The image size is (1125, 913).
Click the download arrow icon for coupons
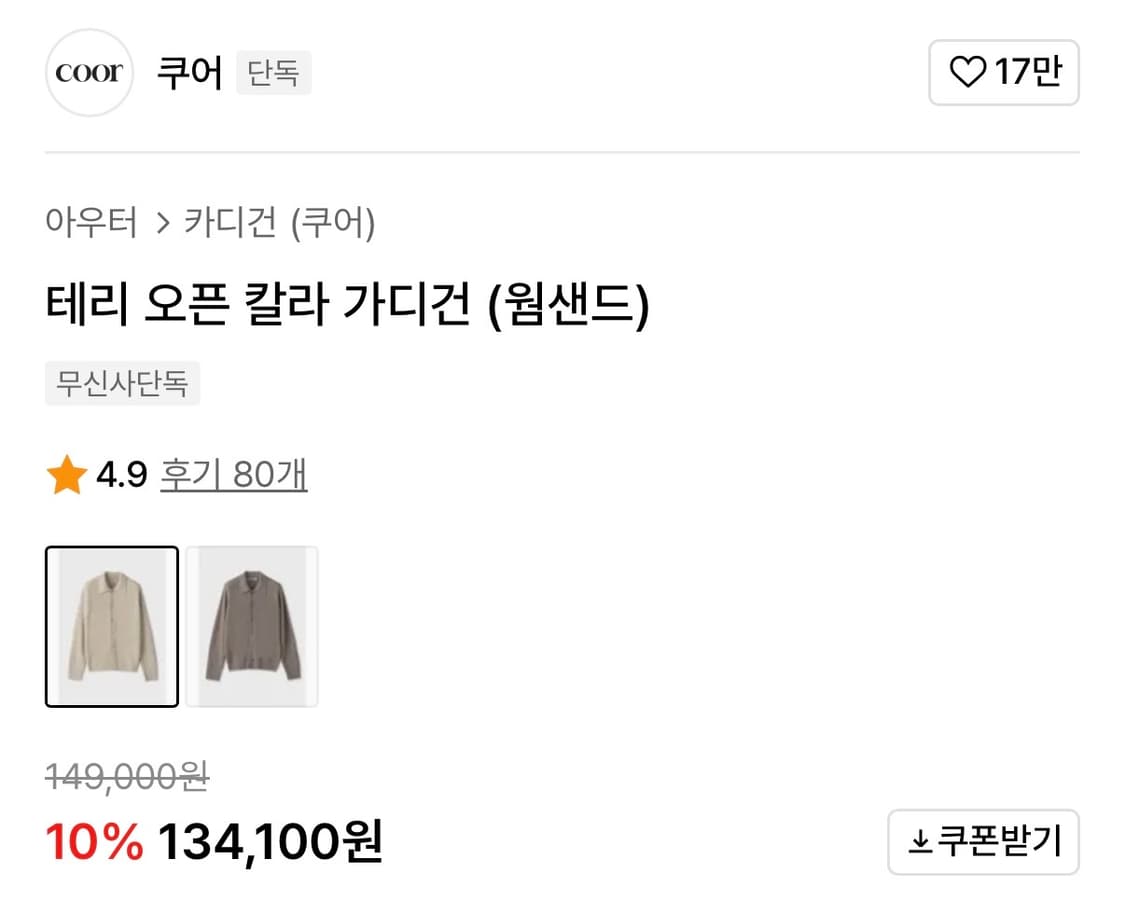pyautogui.click(x=919, y=843)
